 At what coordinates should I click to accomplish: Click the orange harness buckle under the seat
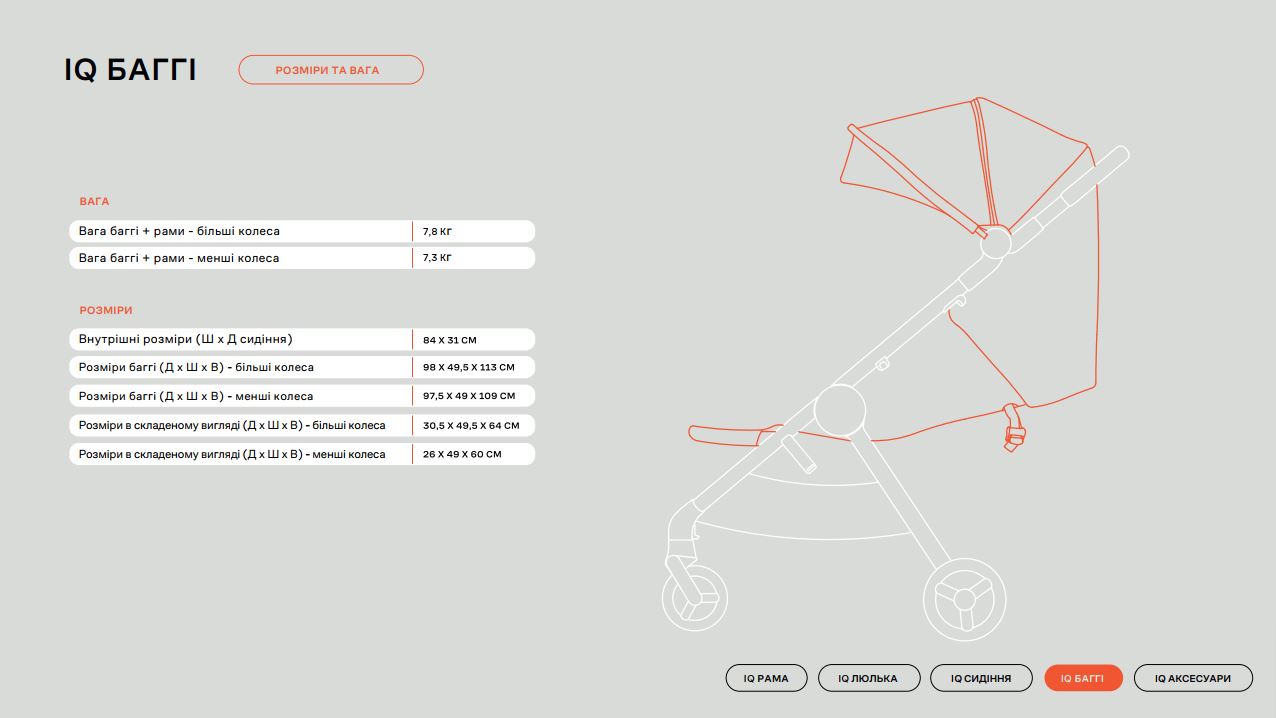pyautogui.click(x=1015, y=435)
